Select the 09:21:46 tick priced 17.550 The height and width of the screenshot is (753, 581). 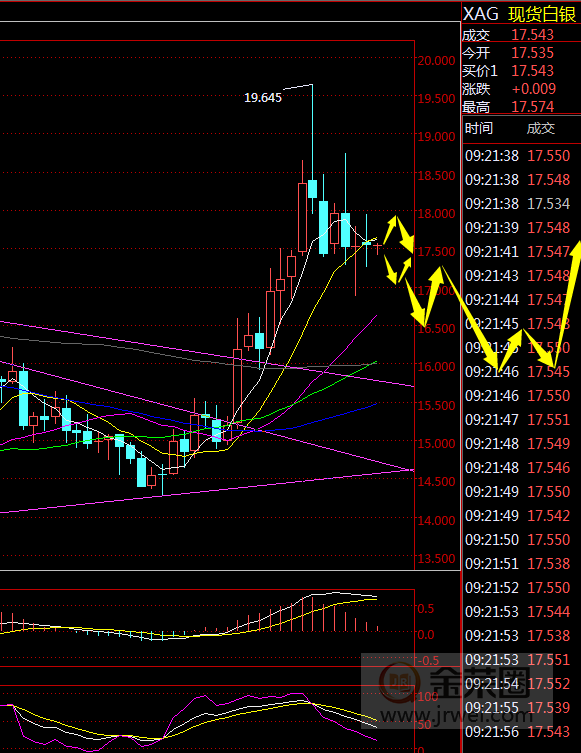(x=518, y=396)
